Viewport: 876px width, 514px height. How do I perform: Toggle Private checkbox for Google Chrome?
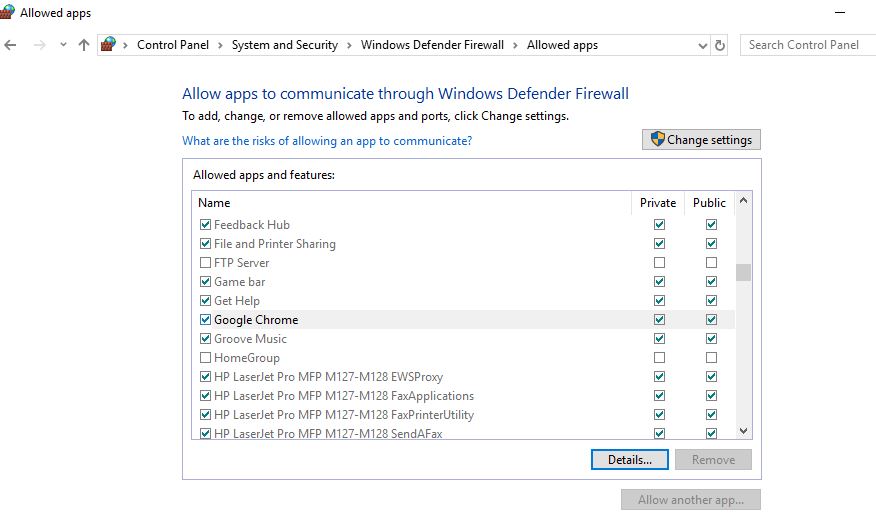[659, 320]
